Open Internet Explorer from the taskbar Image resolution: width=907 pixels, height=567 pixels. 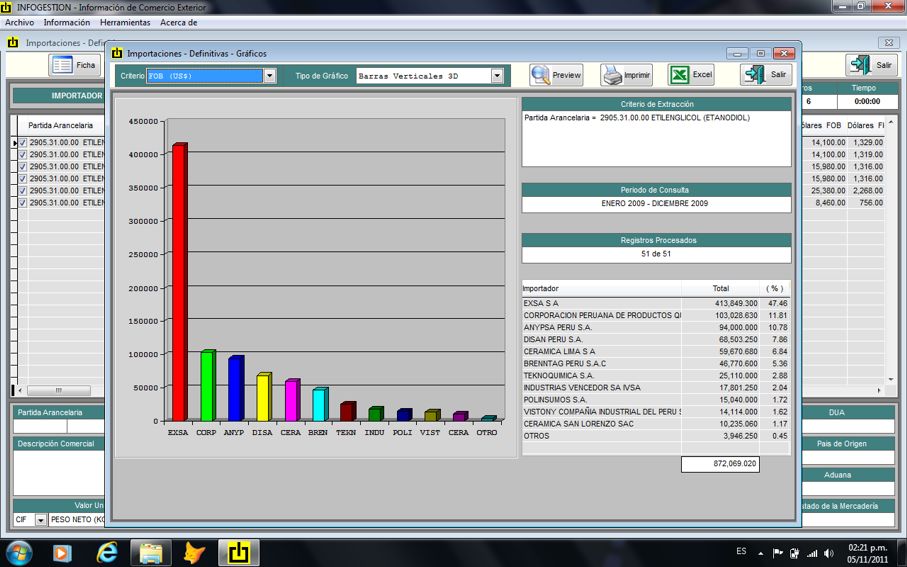click(107, 552)
